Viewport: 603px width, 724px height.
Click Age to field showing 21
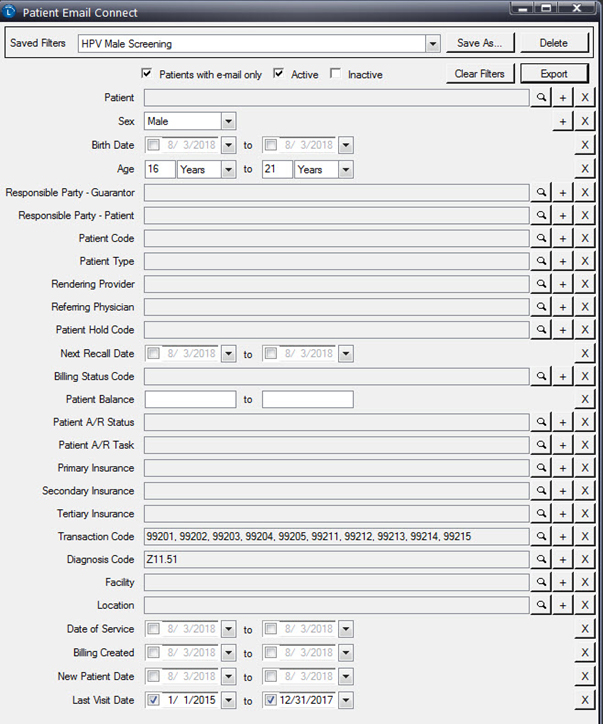pos(277,169)
